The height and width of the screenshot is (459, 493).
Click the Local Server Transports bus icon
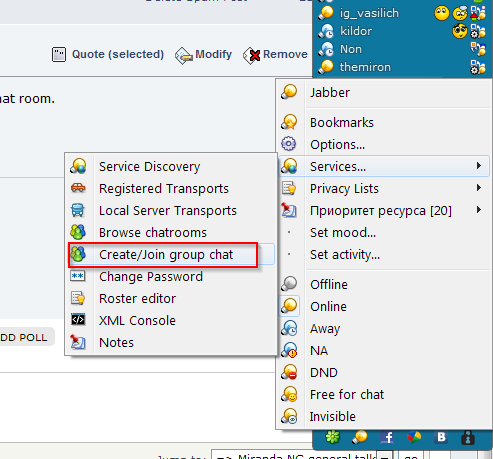(x=78, y=210)
